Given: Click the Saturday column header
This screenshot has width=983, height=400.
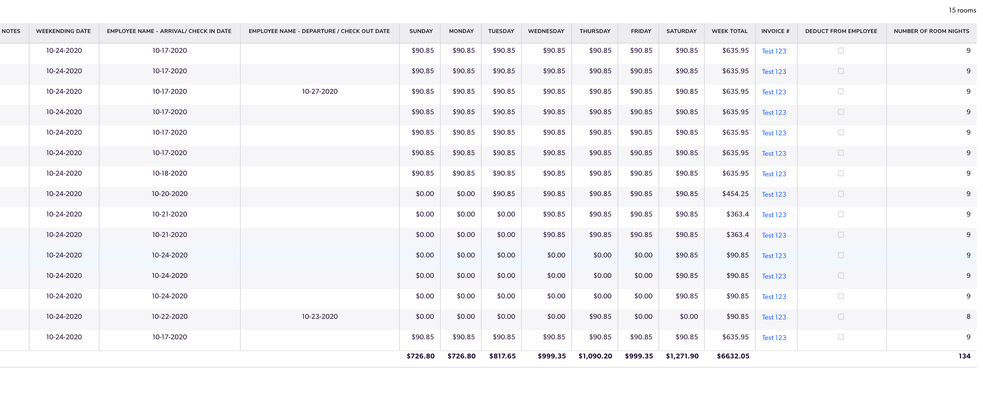Looking at the screenshot, I should click(681, 31).
